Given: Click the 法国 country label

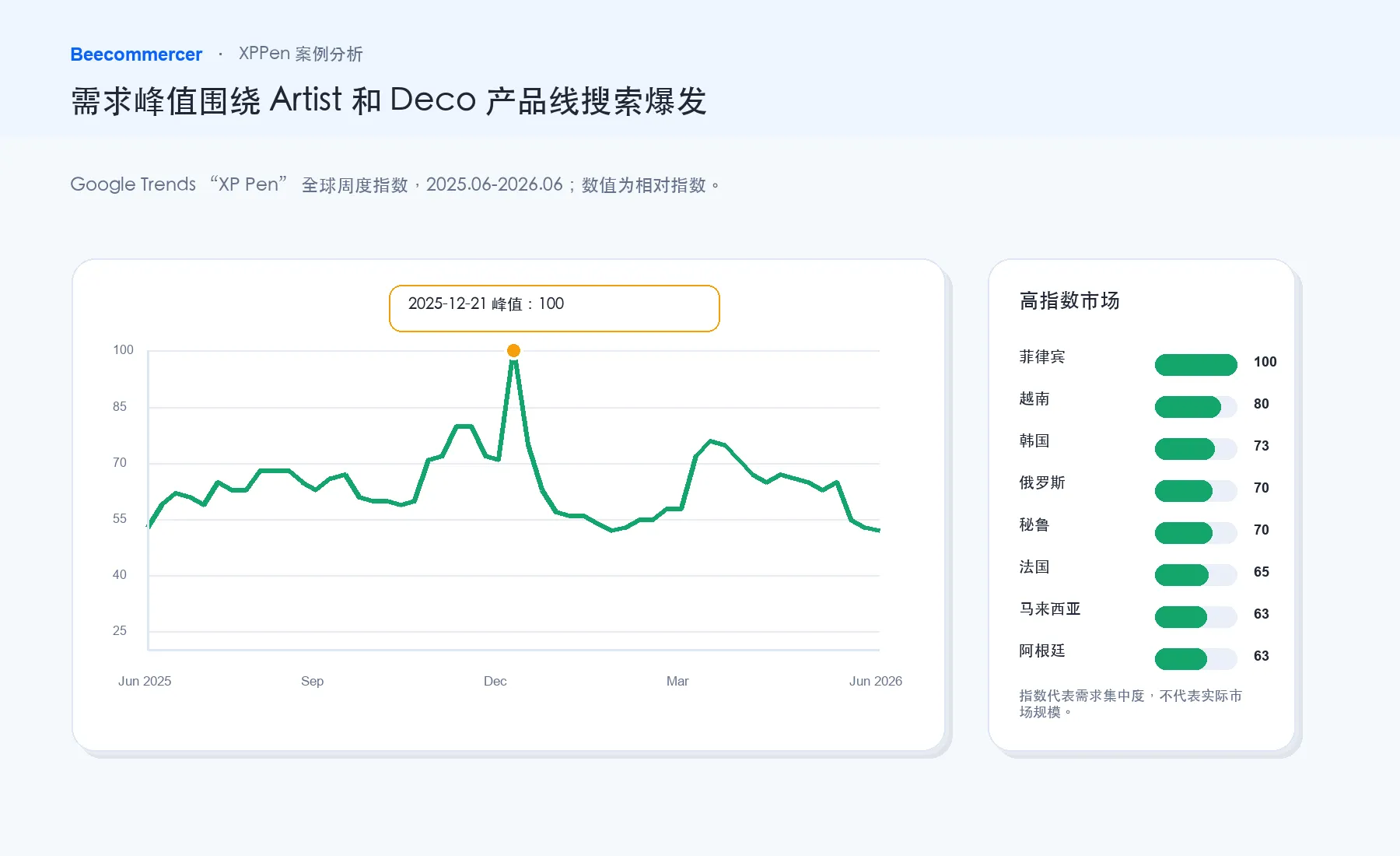Looking at the screenshot, I should click(1034, 567).
